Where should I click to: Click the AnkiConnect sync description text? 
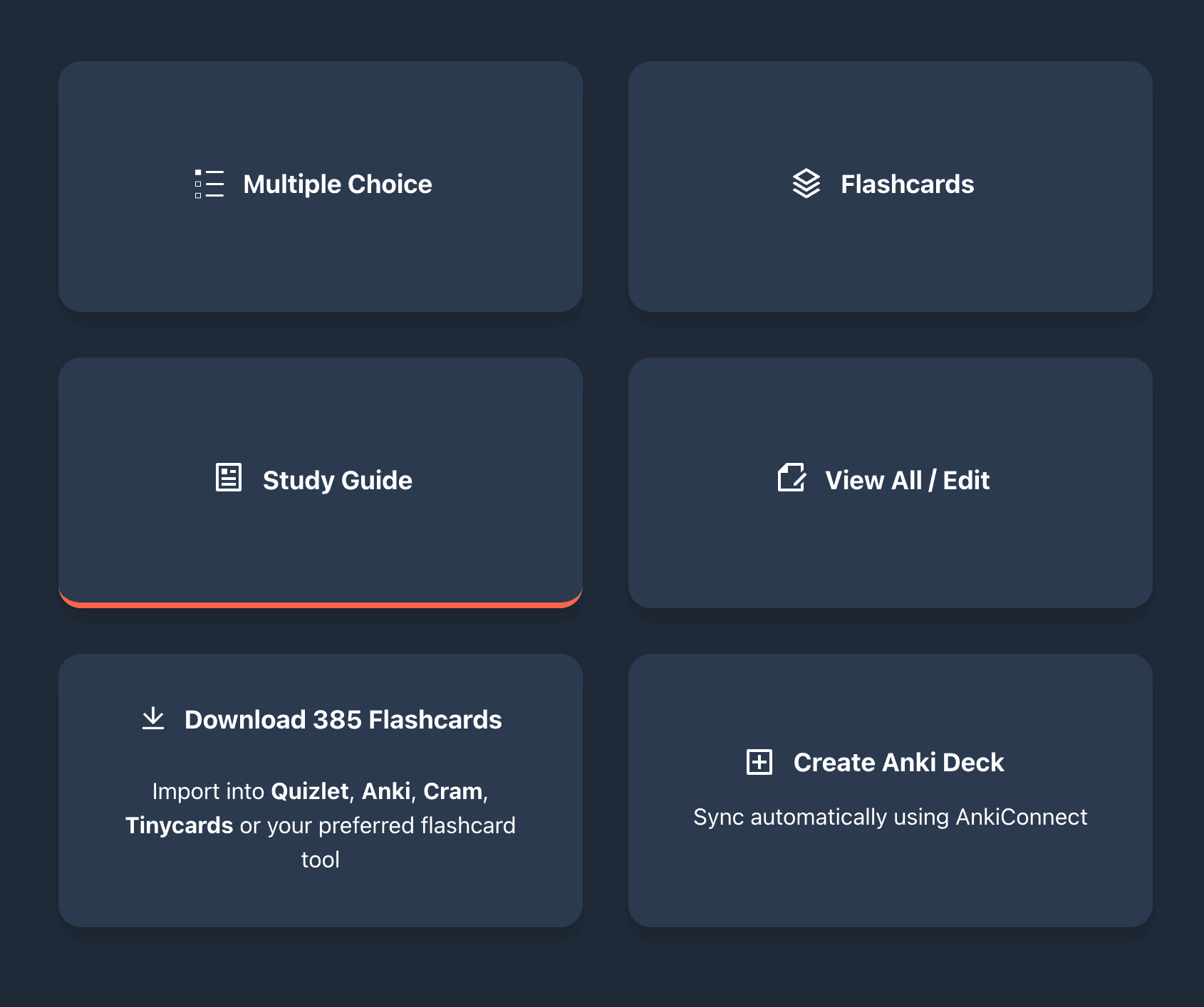891,817
